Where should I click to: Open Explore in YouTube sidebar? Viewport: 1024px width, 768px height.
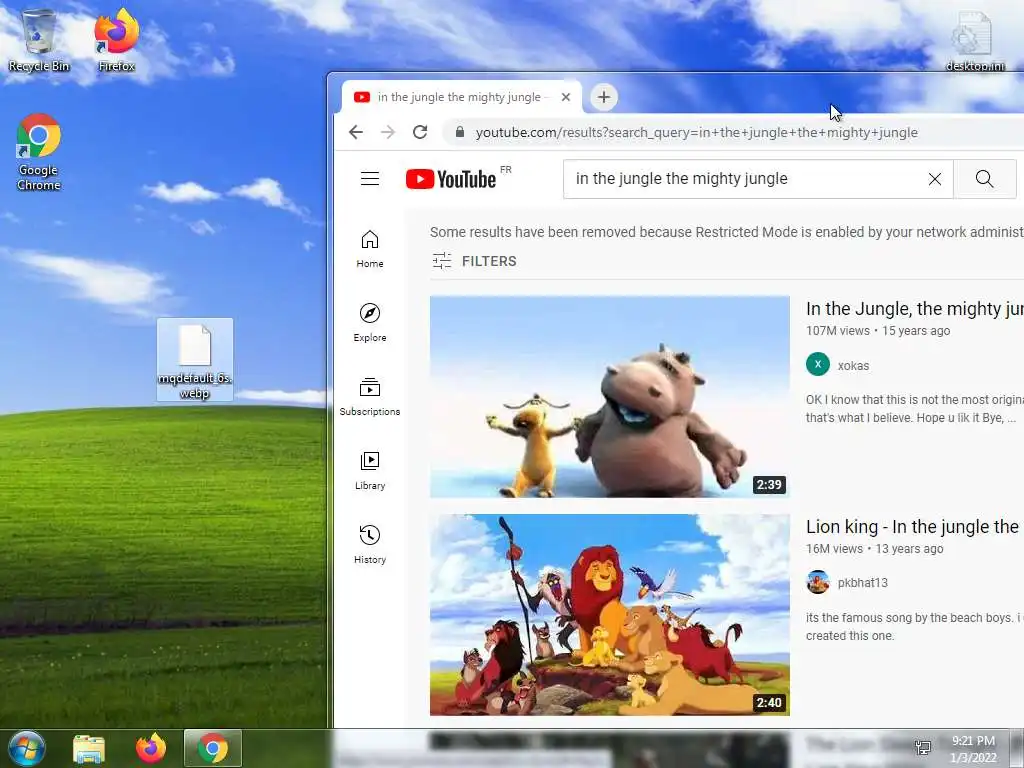coord(370,323)
